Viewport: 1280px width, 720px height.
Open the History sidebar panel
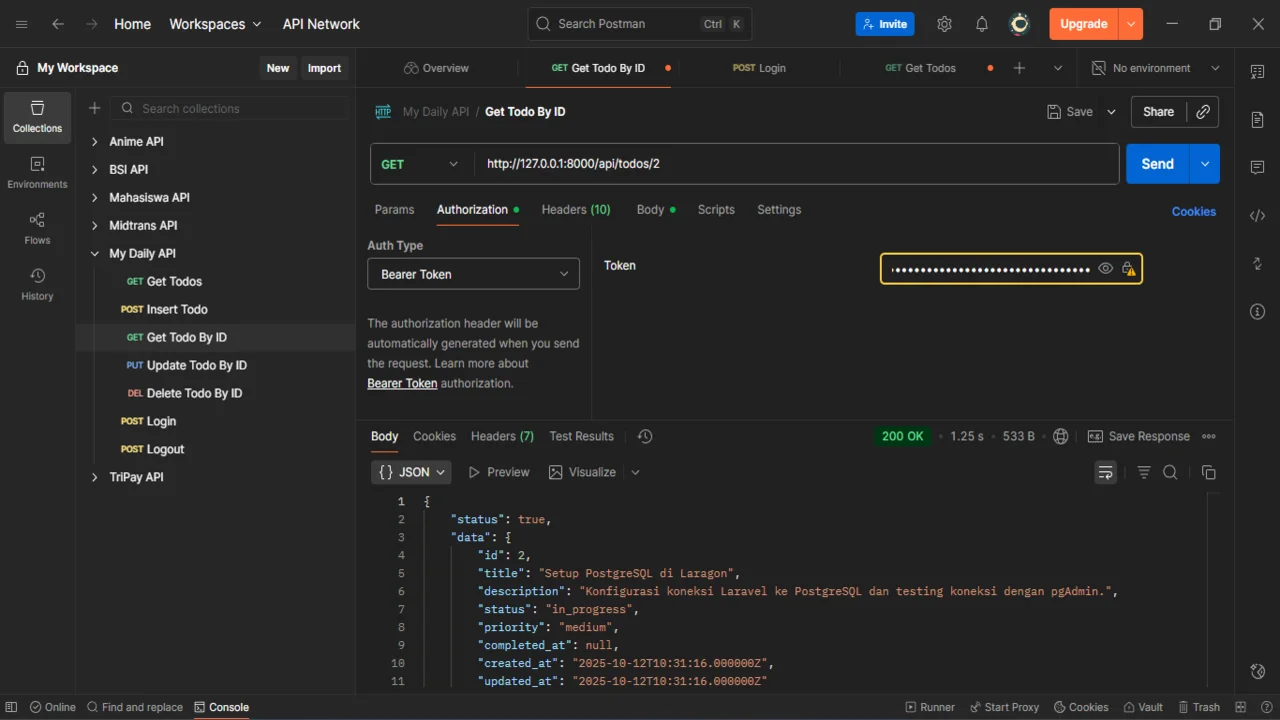click(x=37, y=283)
